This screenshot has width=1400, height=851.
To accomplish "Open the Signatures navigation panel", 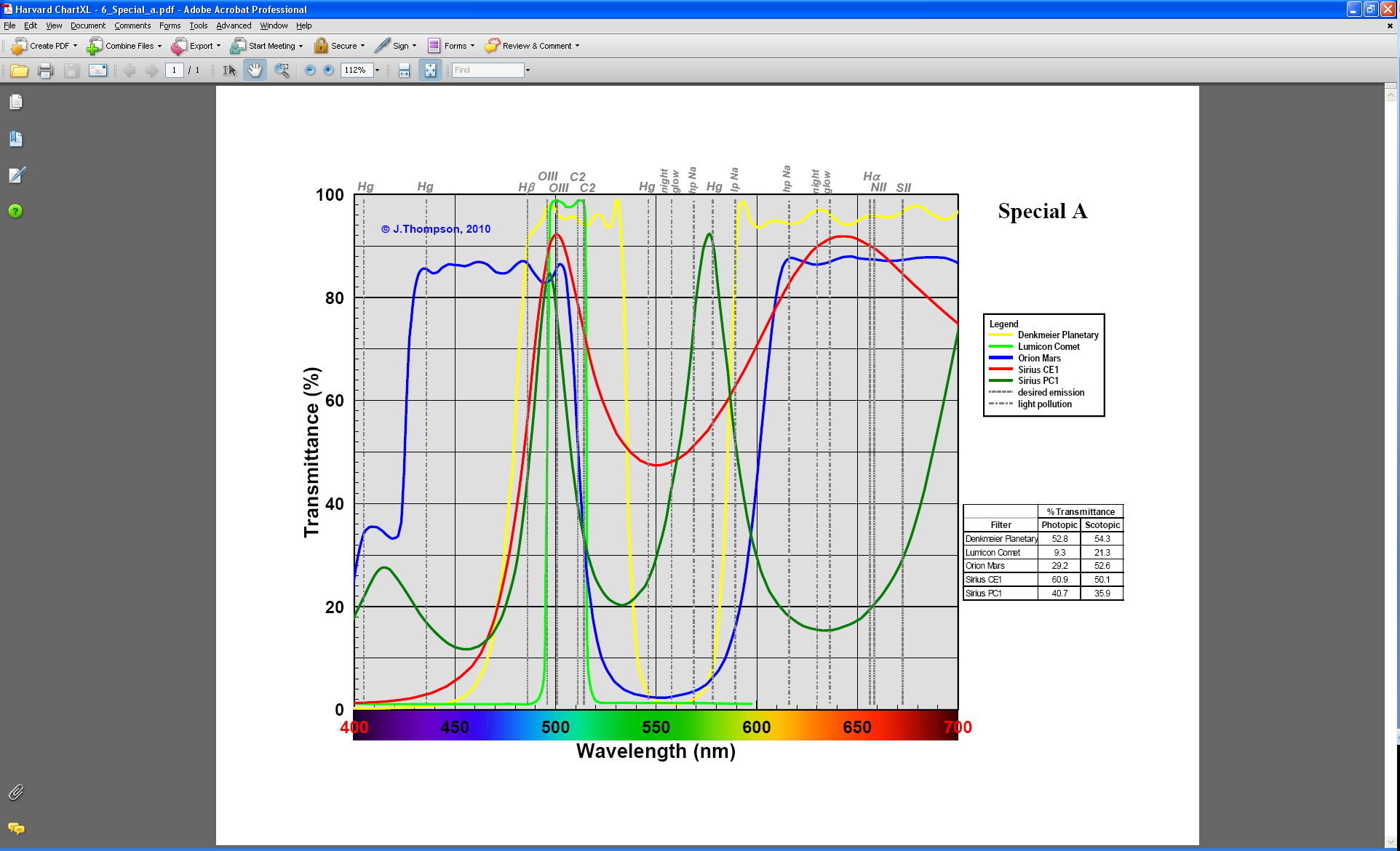I will 16,175.
